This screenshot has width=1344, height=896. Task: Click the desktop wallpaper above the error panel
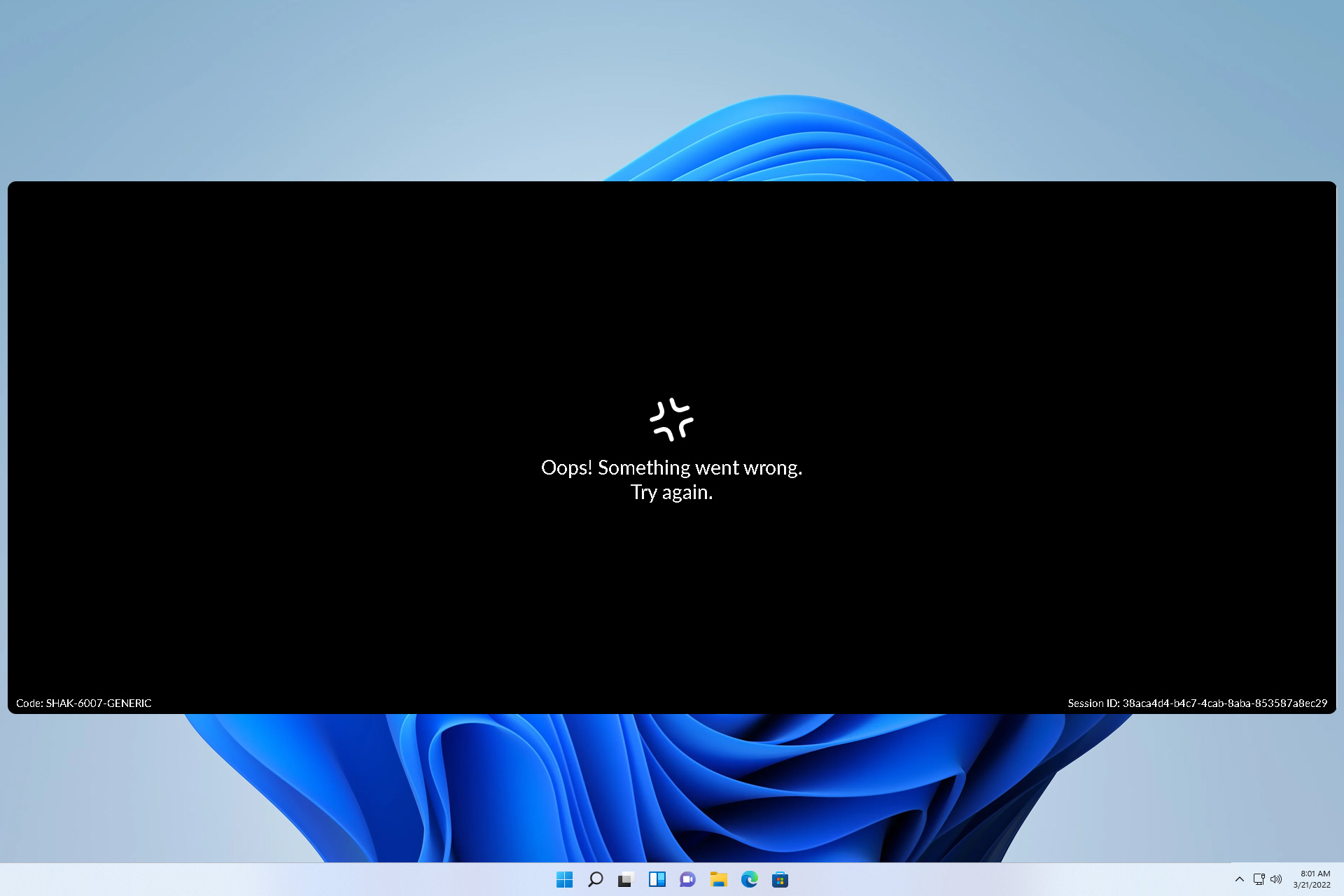tap(350, 91)
